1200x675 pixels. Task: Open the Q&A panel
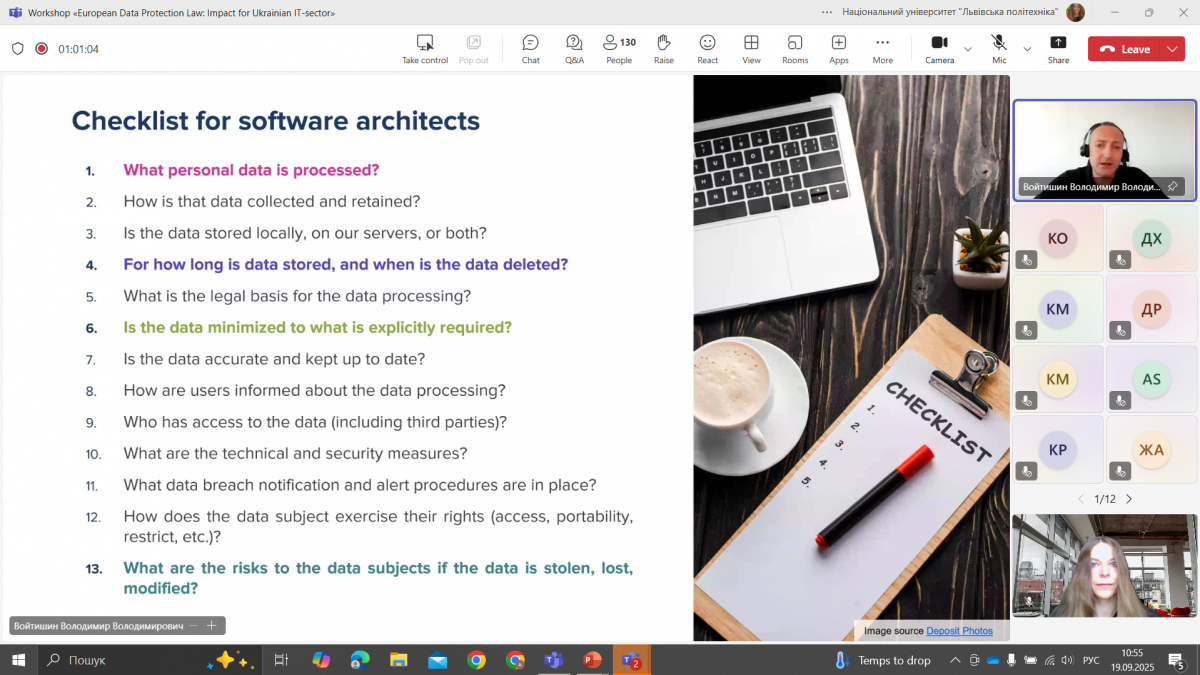tap(574, 48)
